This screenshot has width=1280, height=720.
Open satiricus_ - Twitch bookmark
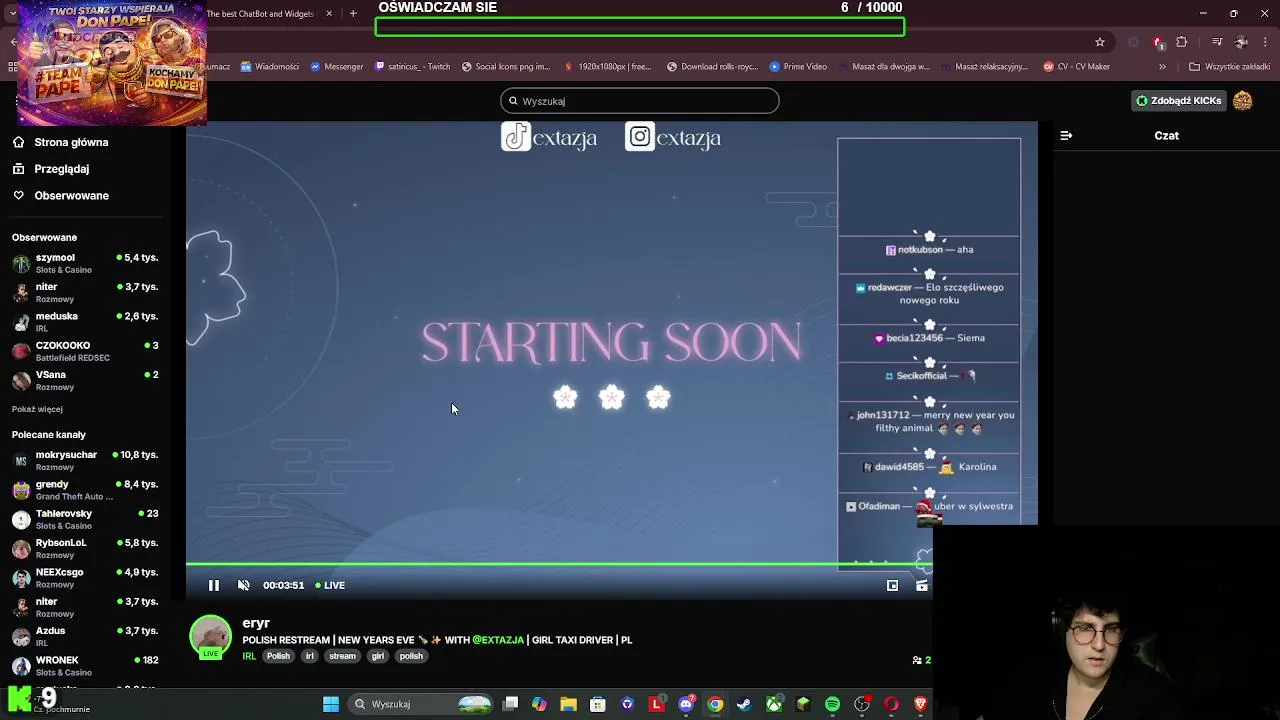pos(412,67)
